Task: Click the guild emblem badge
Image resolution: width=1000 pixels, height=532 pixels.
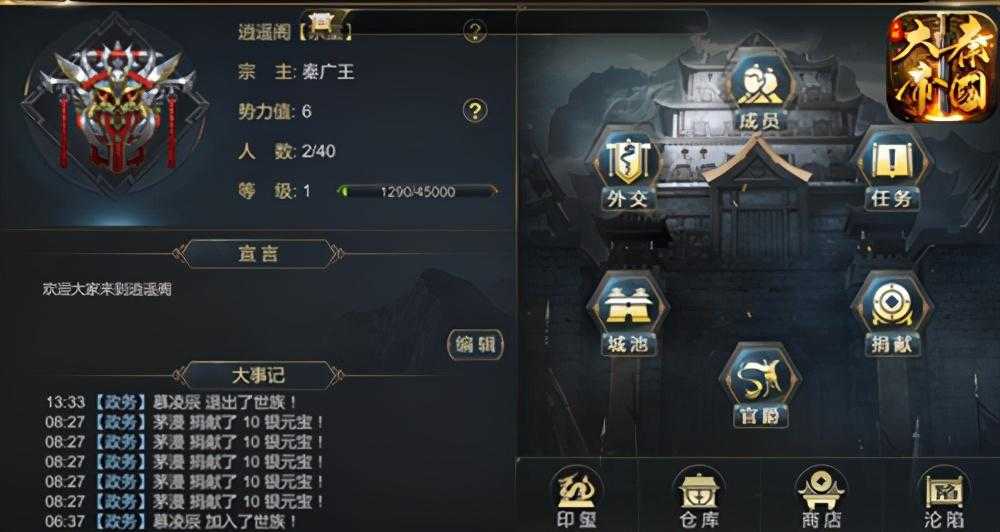Action: 116,105
